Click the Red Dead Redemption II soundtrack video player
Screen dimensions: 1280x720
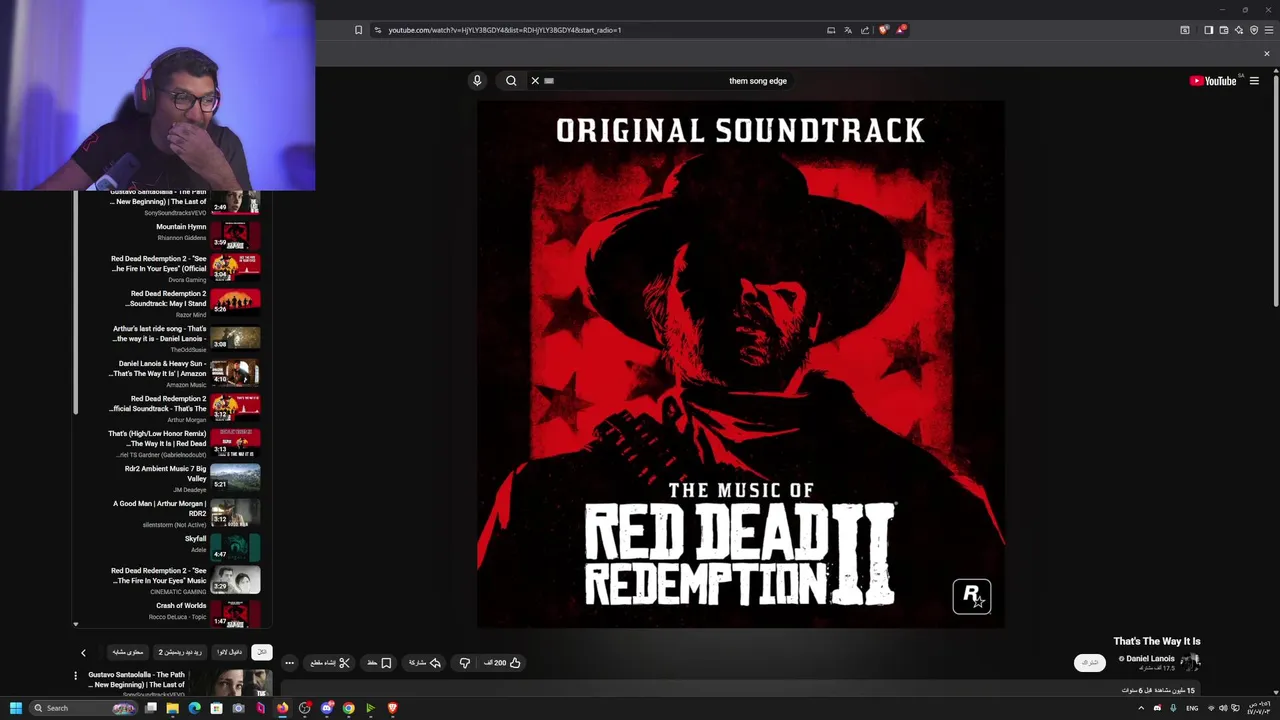[741, 364]
